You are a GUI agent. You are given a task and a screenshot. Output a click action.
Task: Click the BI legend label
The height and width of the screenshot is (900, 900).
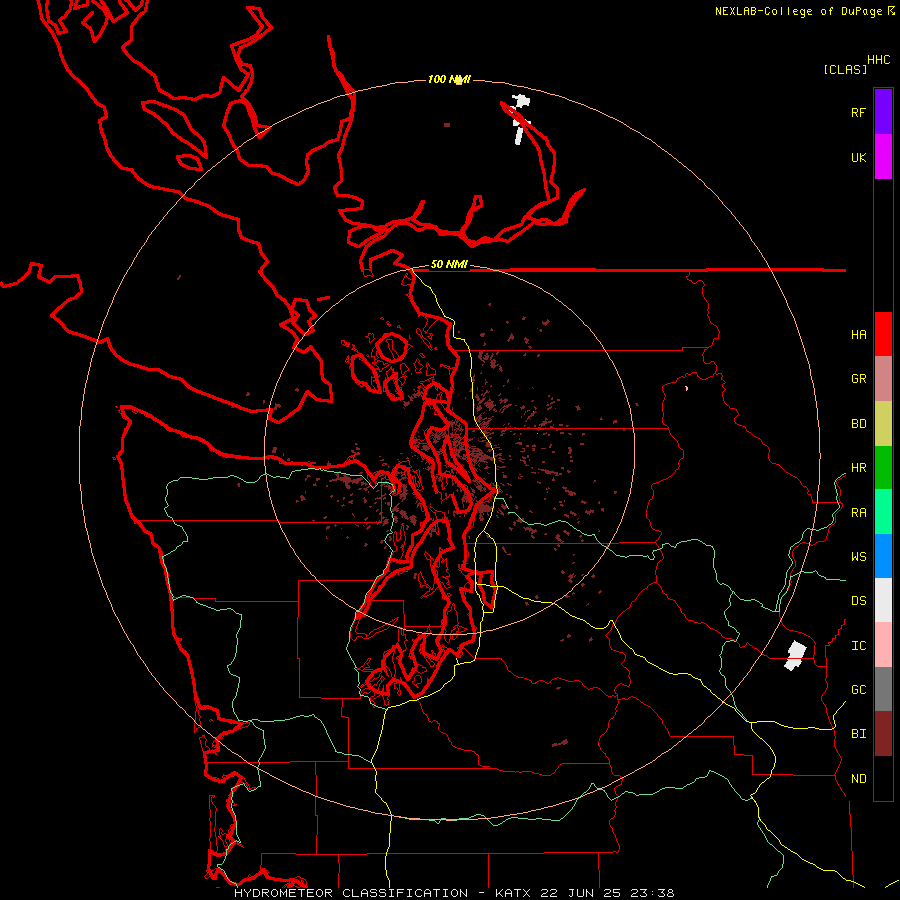pyautogui.click(x=858, y=734)
